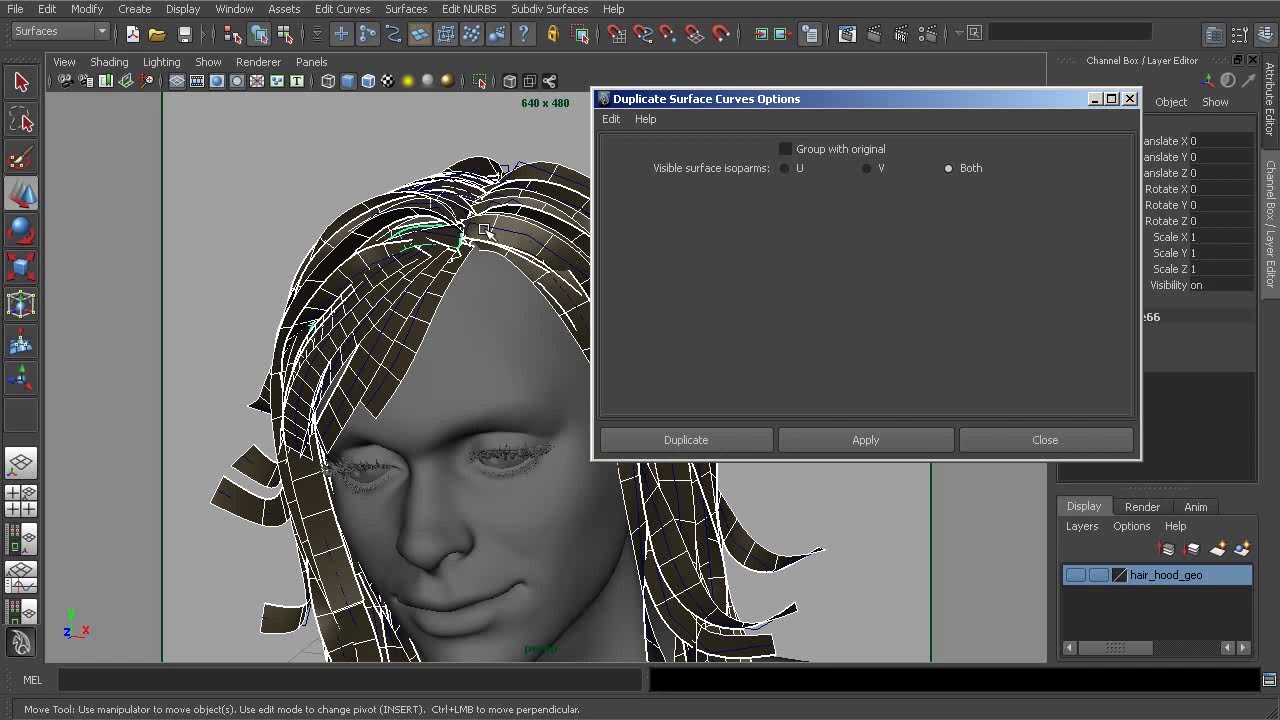The height and width of the screenshot is (720, 1280).
Task: Switch to the Anim layers tab
Action: pyautogui.click(x=1196, y=507)
